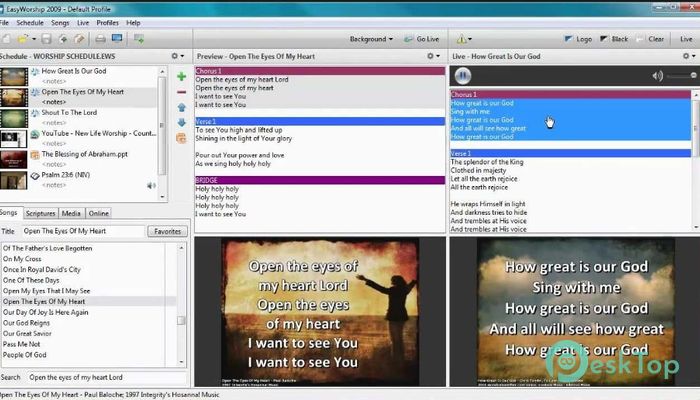Click the schedule list scroll-down arrow
The width and height of the screenshot is (700, 400).
[x=162, y=197]
